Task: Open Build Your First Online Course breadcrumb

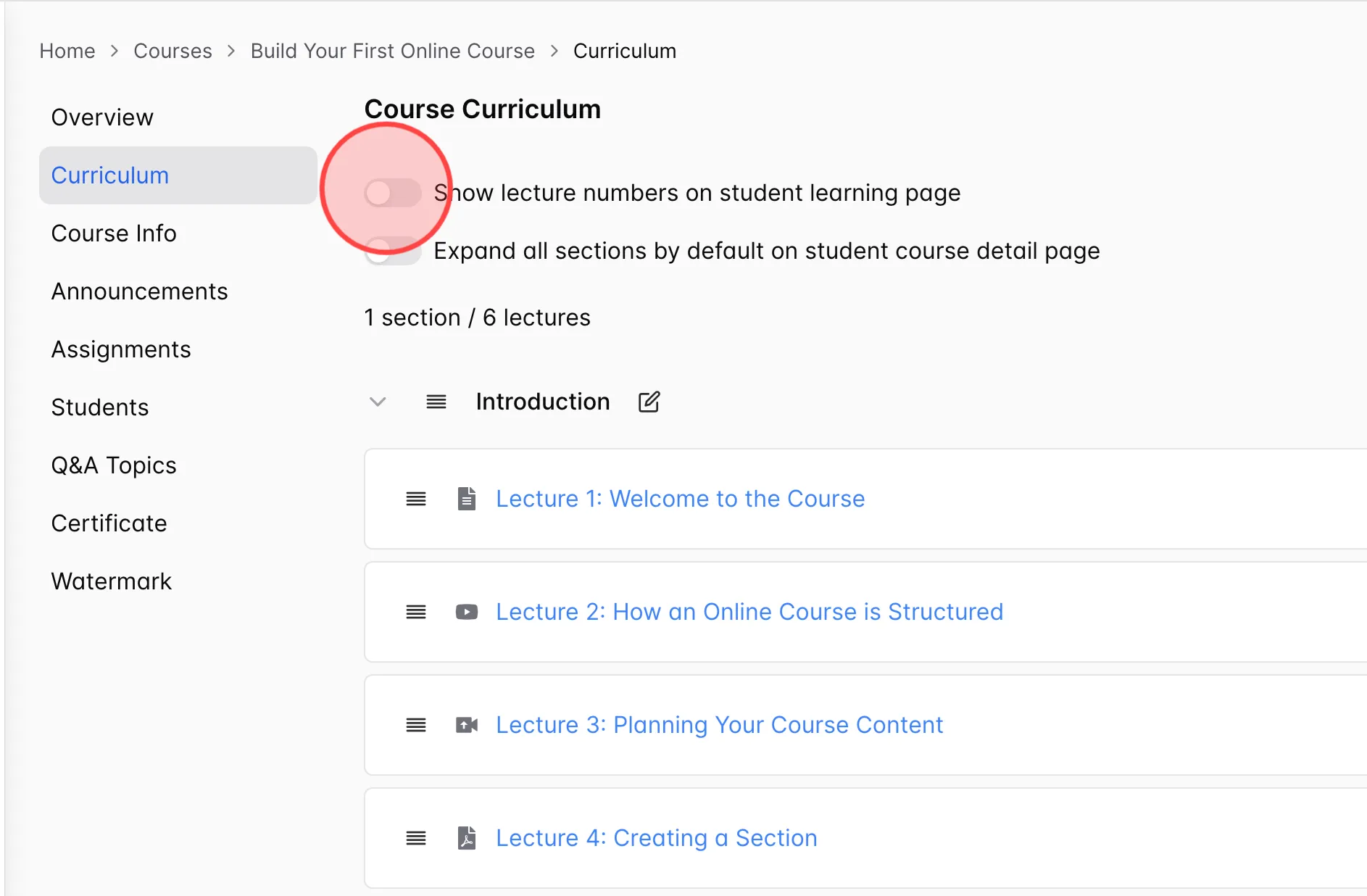Action: [x=393, y=51]
